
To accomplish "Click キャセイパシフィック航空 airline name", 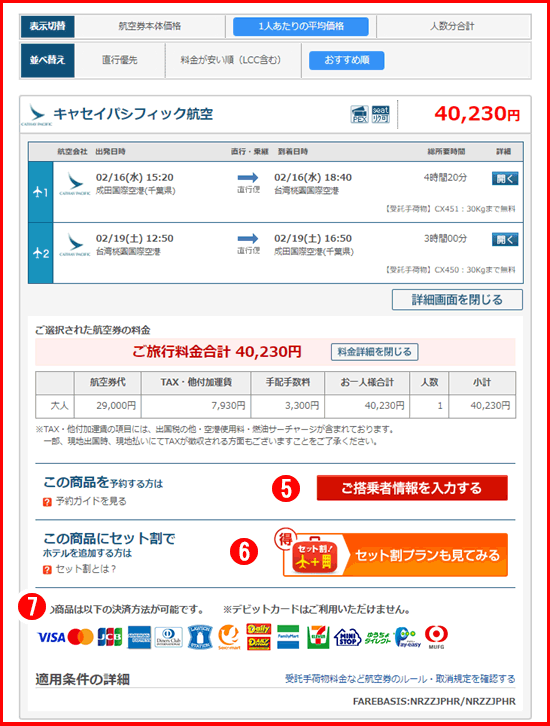I will point(134,114).
